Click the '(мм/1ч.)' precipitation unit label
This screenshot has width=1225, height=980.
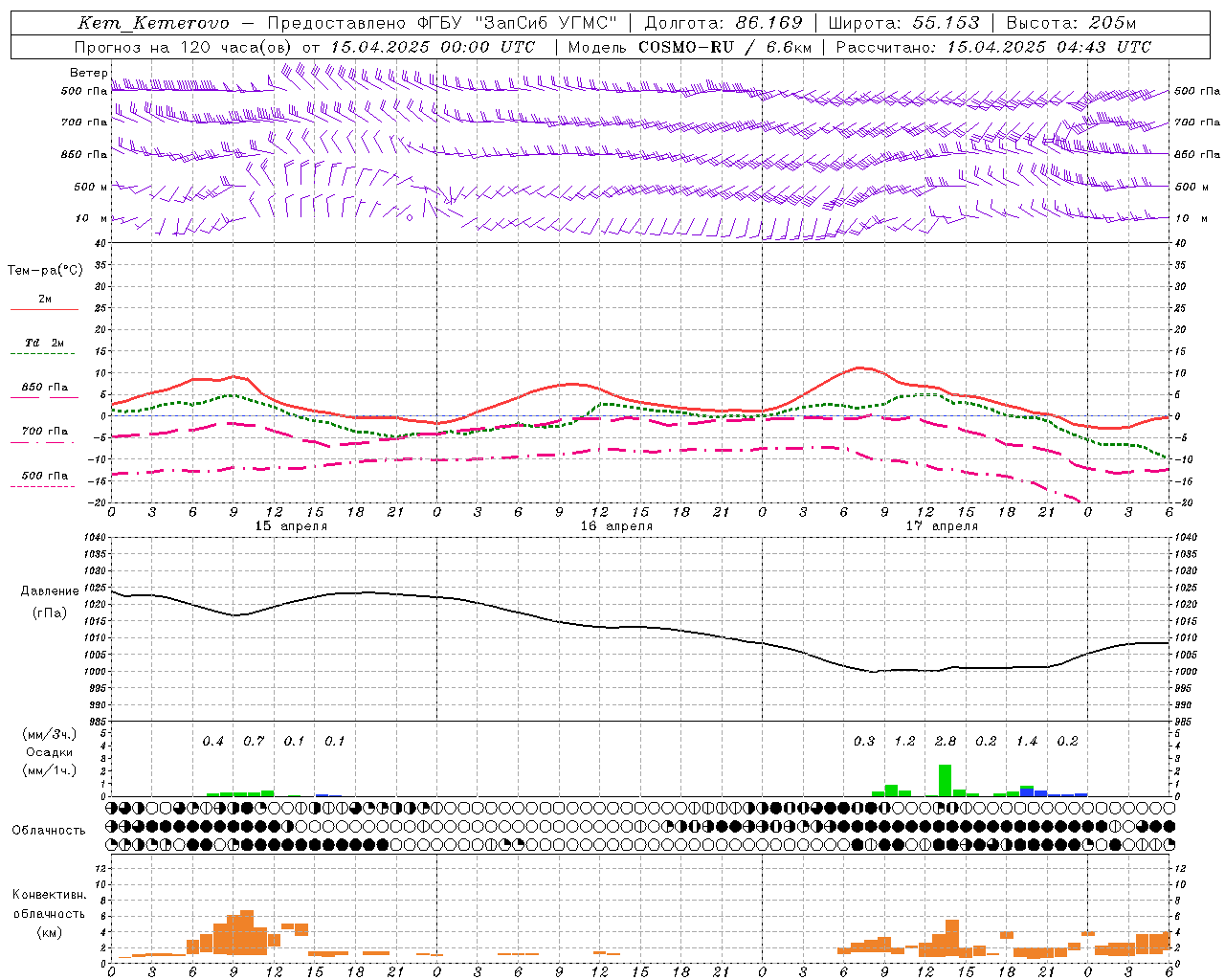(x=49, y=770)
